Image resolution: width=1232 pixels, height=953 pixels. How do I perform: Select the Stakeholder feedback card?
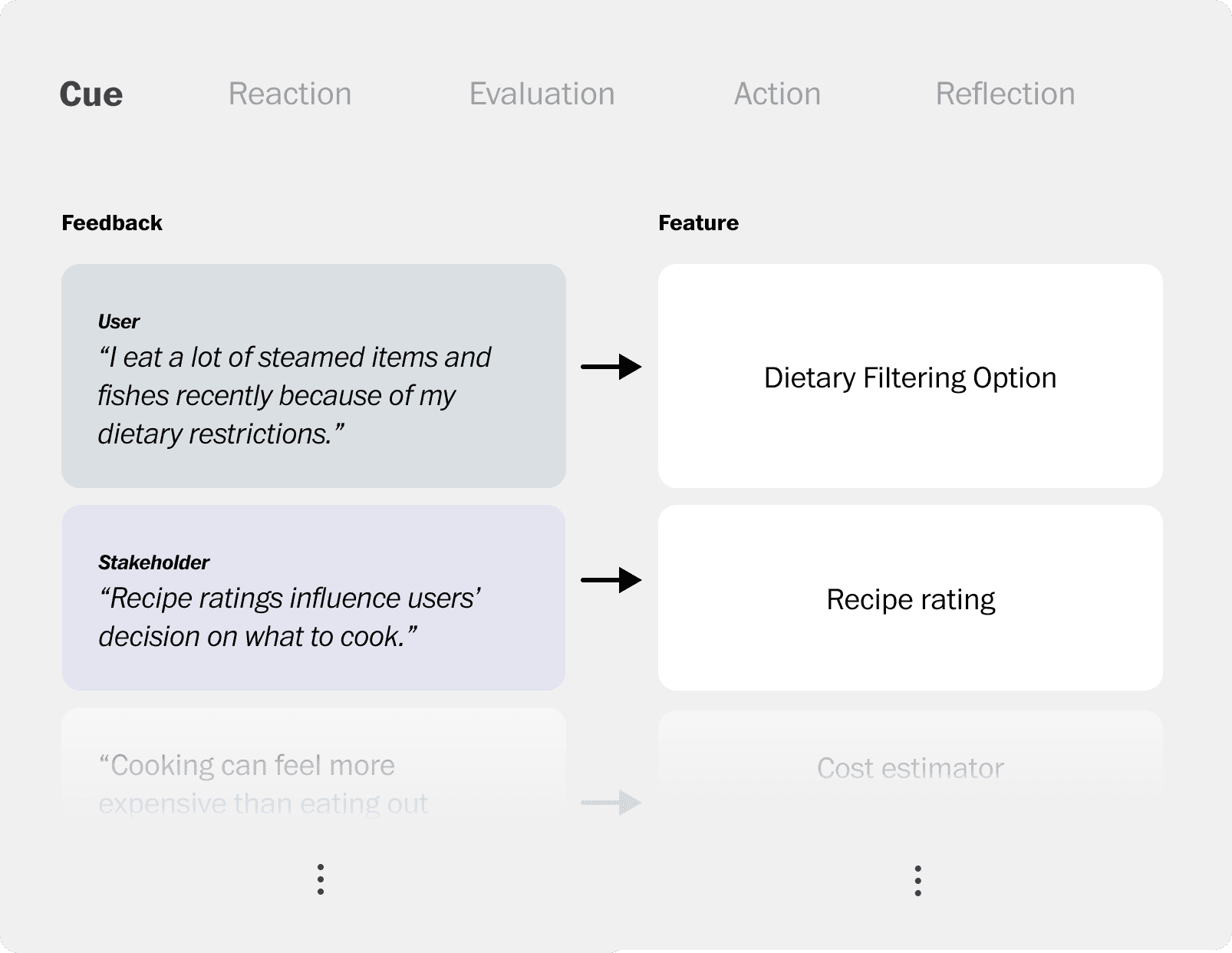[x=313, y=597]
